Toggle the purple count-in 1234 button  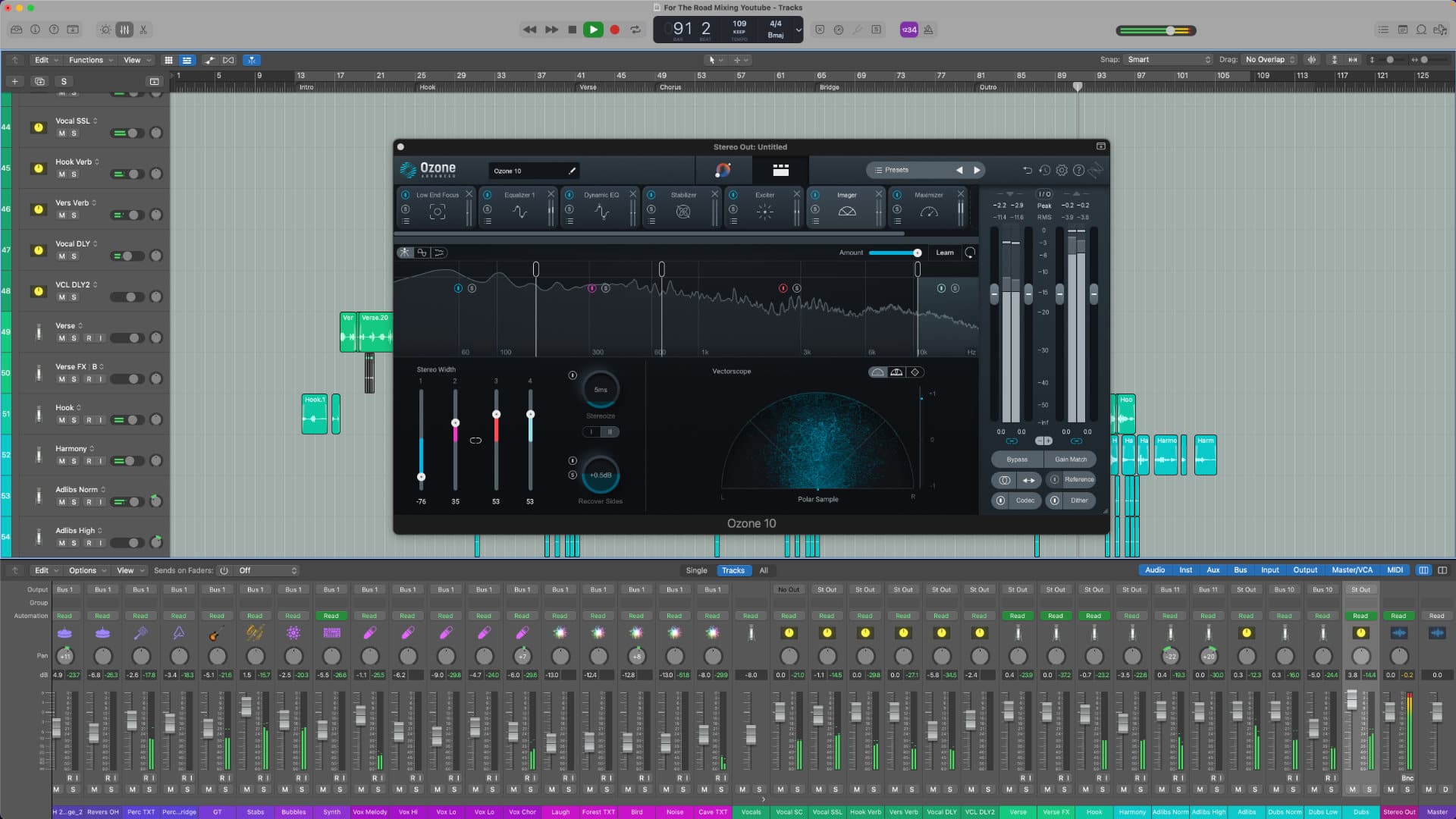(908, 30)
